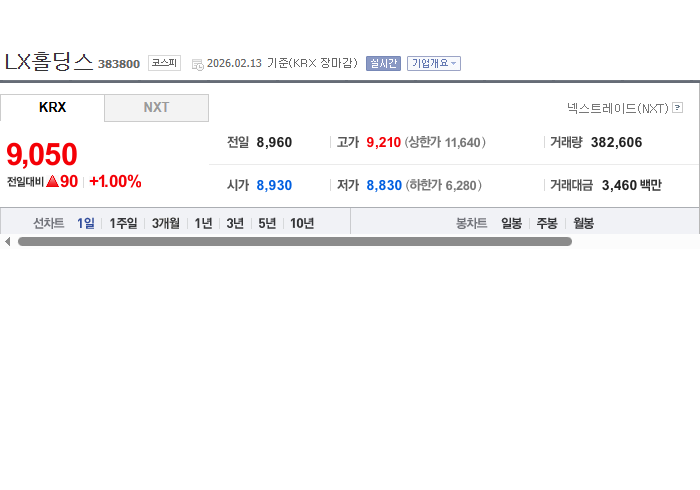Click the trading volume 382,606
Image resolution: width=700 pixels, height=490 pixels.
coord(617,142)
